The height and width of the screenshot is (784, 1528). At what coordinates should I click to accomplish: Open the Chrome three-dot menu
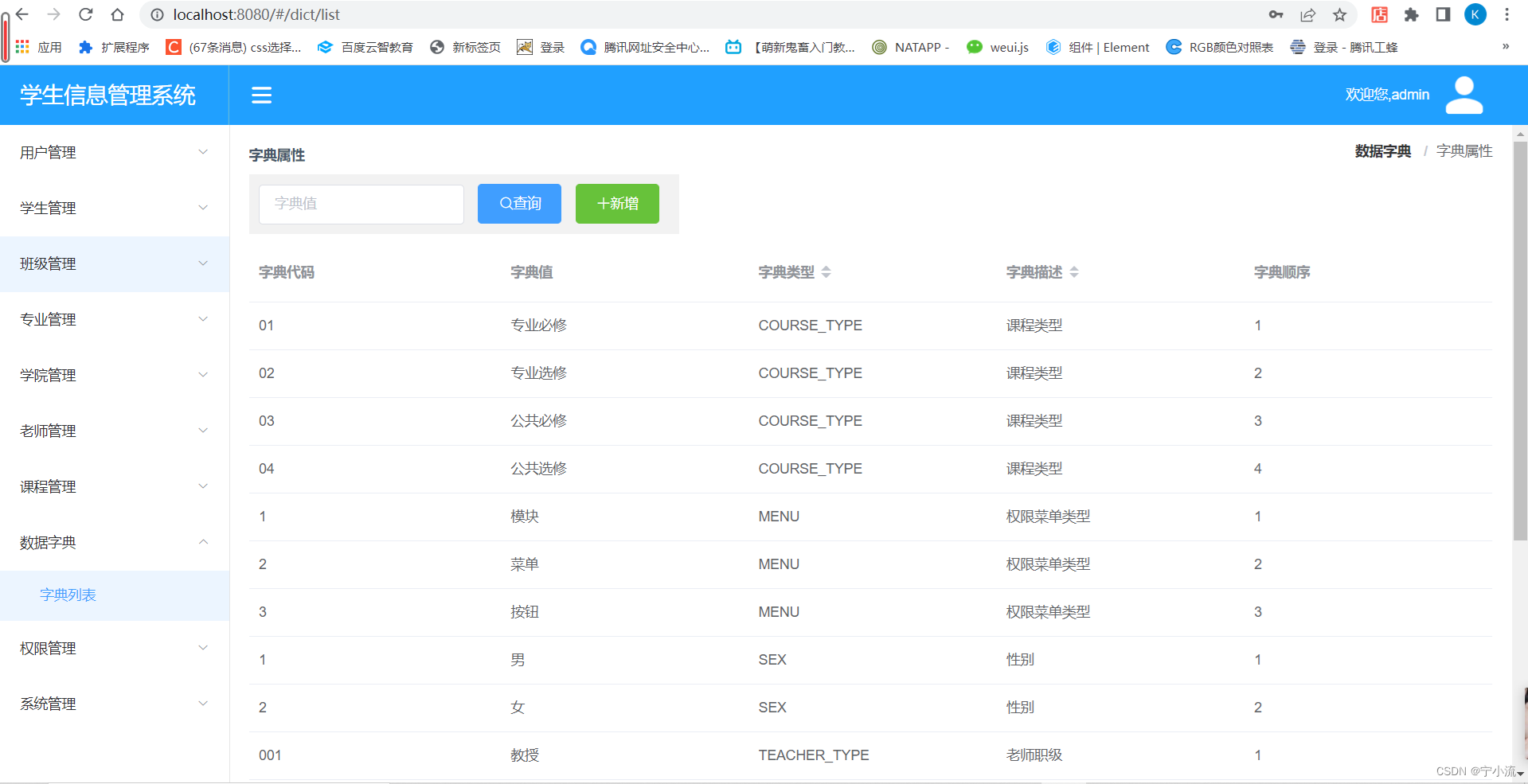pos(1507,14)
